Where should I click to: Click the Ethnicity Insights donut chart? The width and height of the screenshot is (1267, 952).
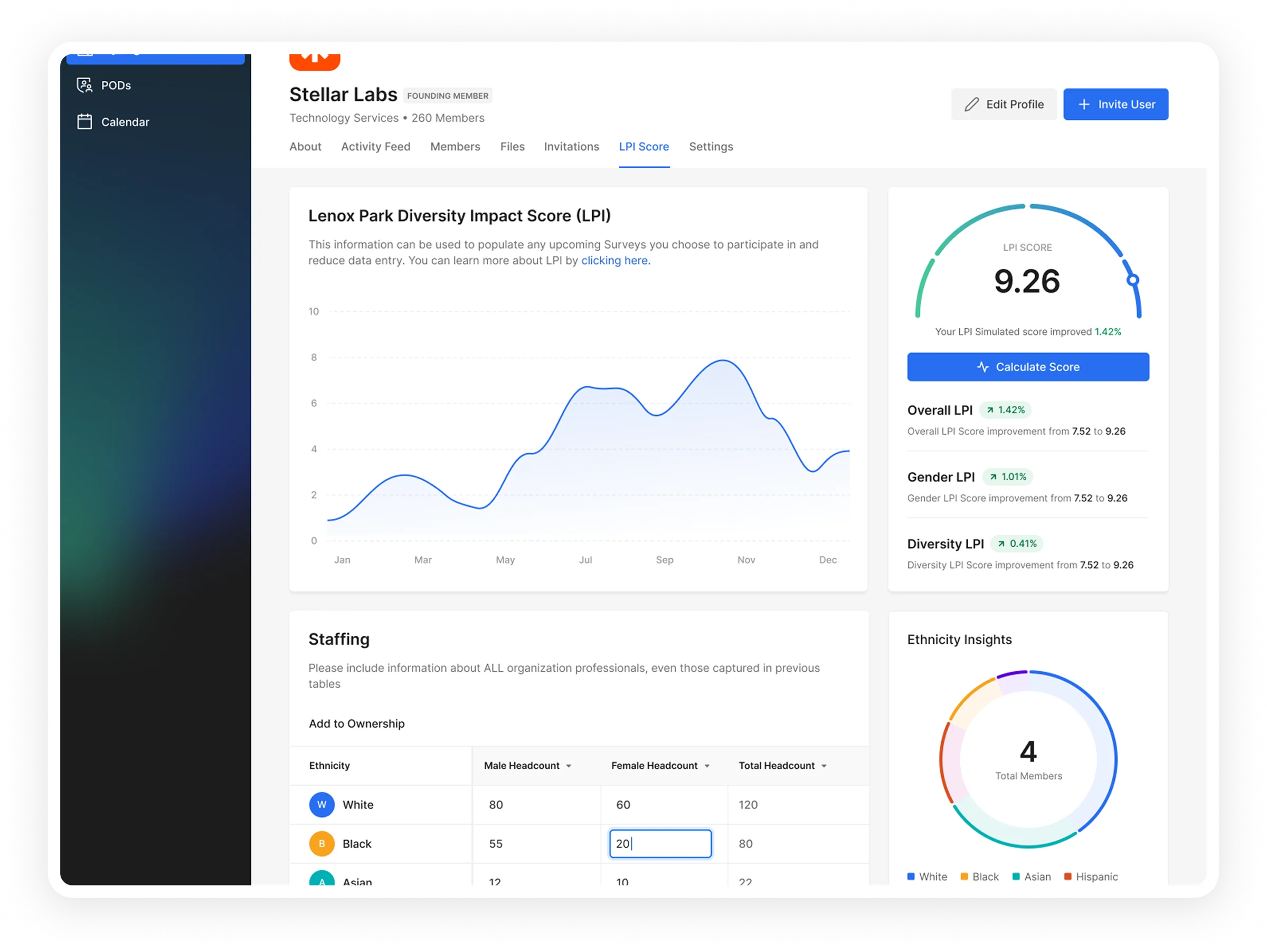1028,758
